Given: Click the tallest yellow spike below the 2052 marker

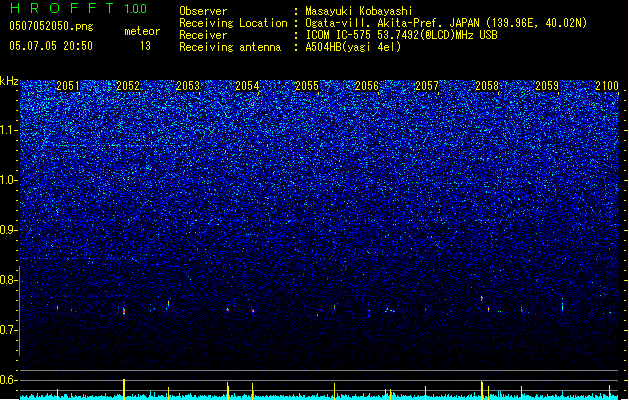Looking at the screenshot, I should 124,389.
